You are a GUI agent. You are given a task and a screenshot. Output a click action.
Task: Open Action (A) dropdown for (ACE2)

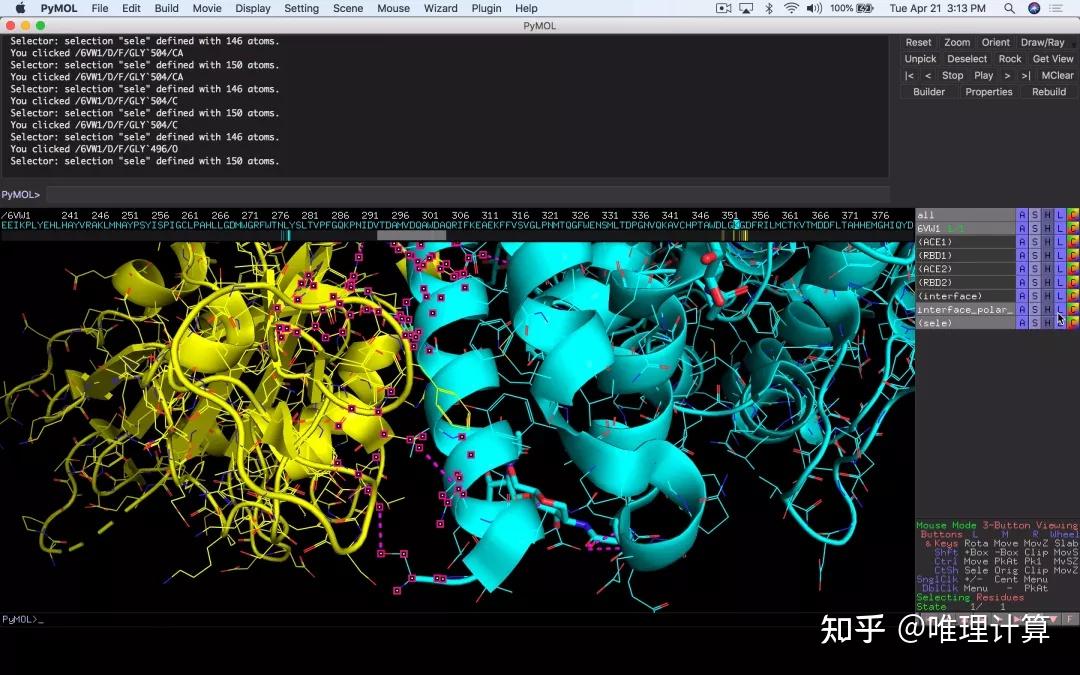(x=1022, y=269)
